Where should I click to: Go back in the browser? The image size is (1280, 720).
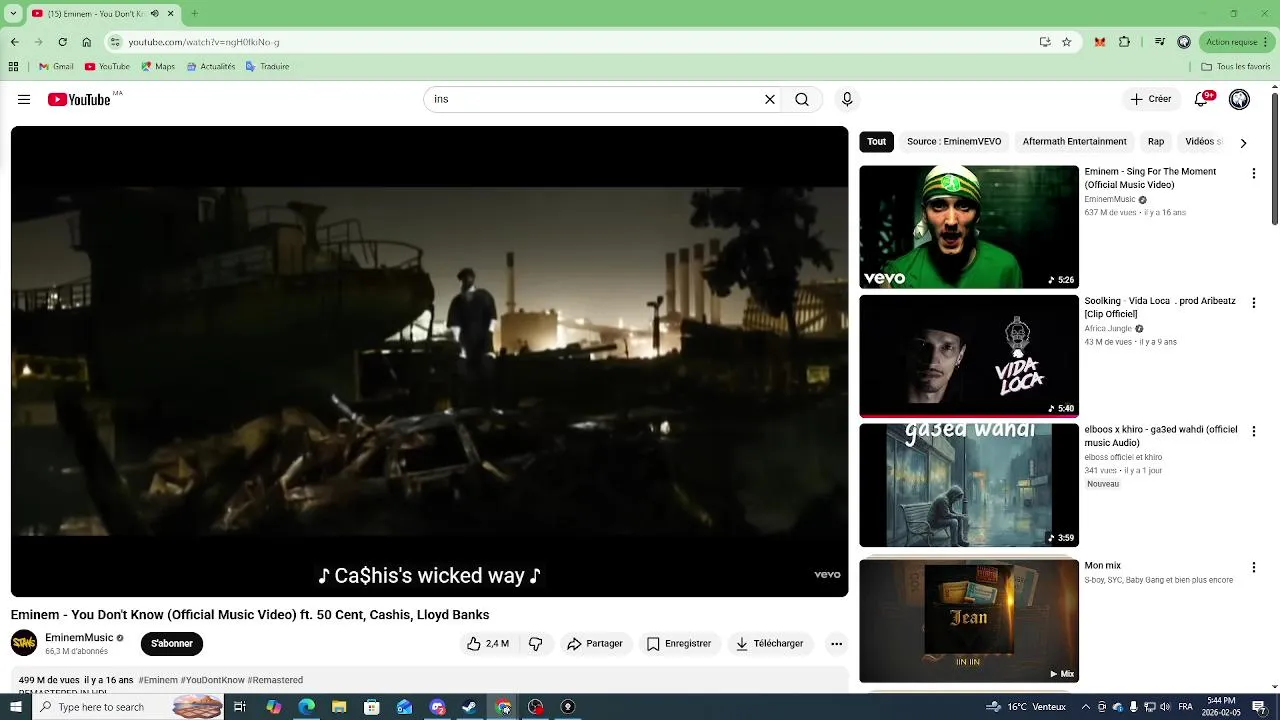point(14,42)
